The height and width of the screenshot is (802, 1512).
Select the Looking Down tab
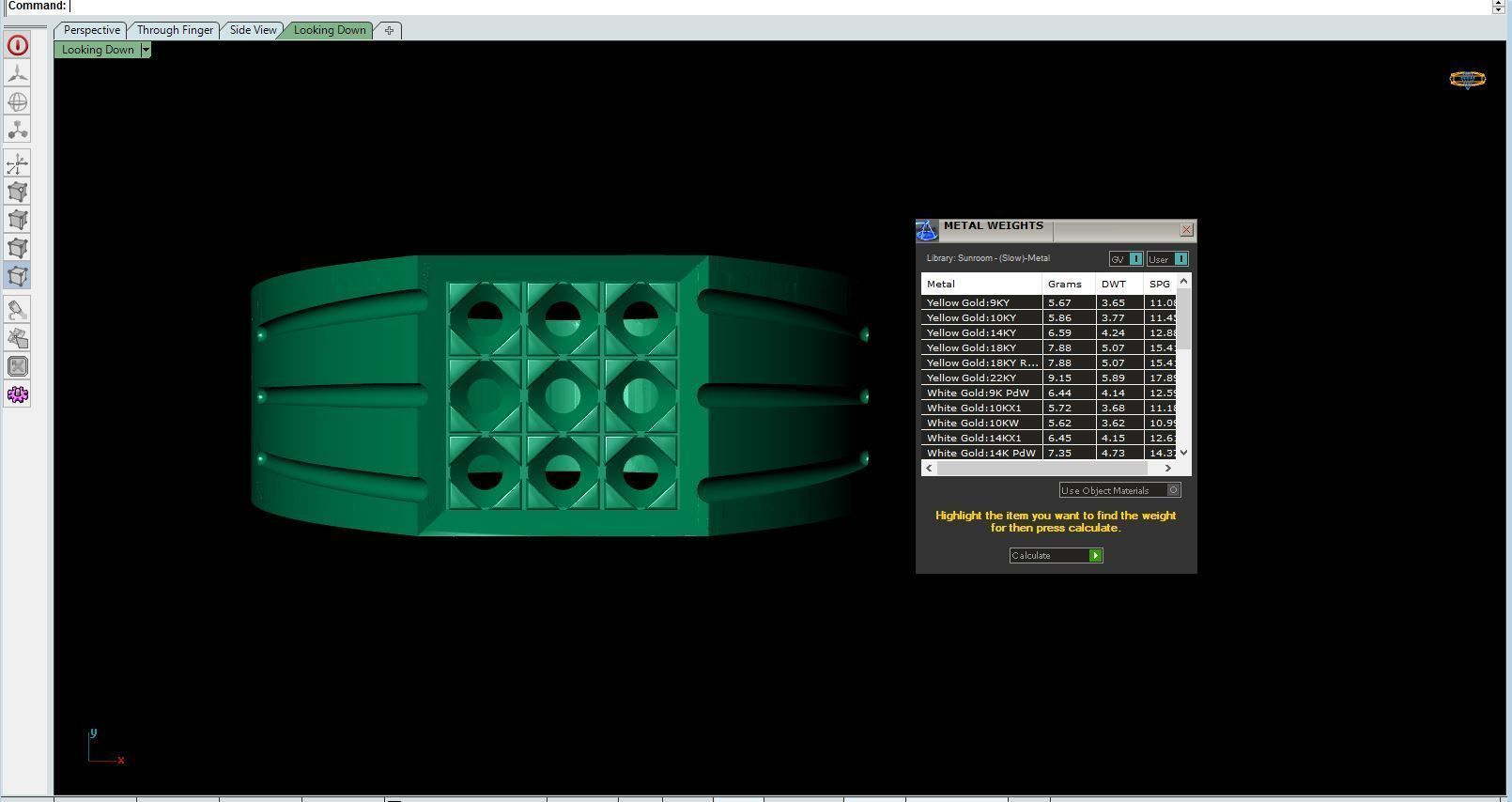pyautogui.click(x=330, y=30)
